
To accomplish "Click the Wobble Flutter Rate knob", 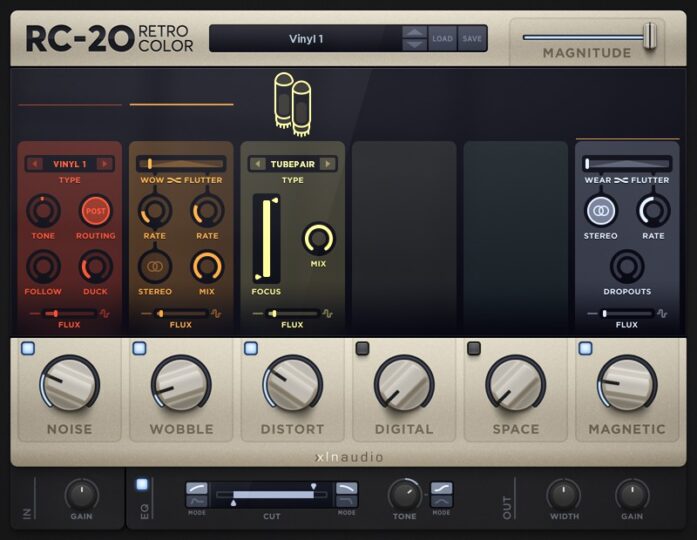I will point(207,211).
